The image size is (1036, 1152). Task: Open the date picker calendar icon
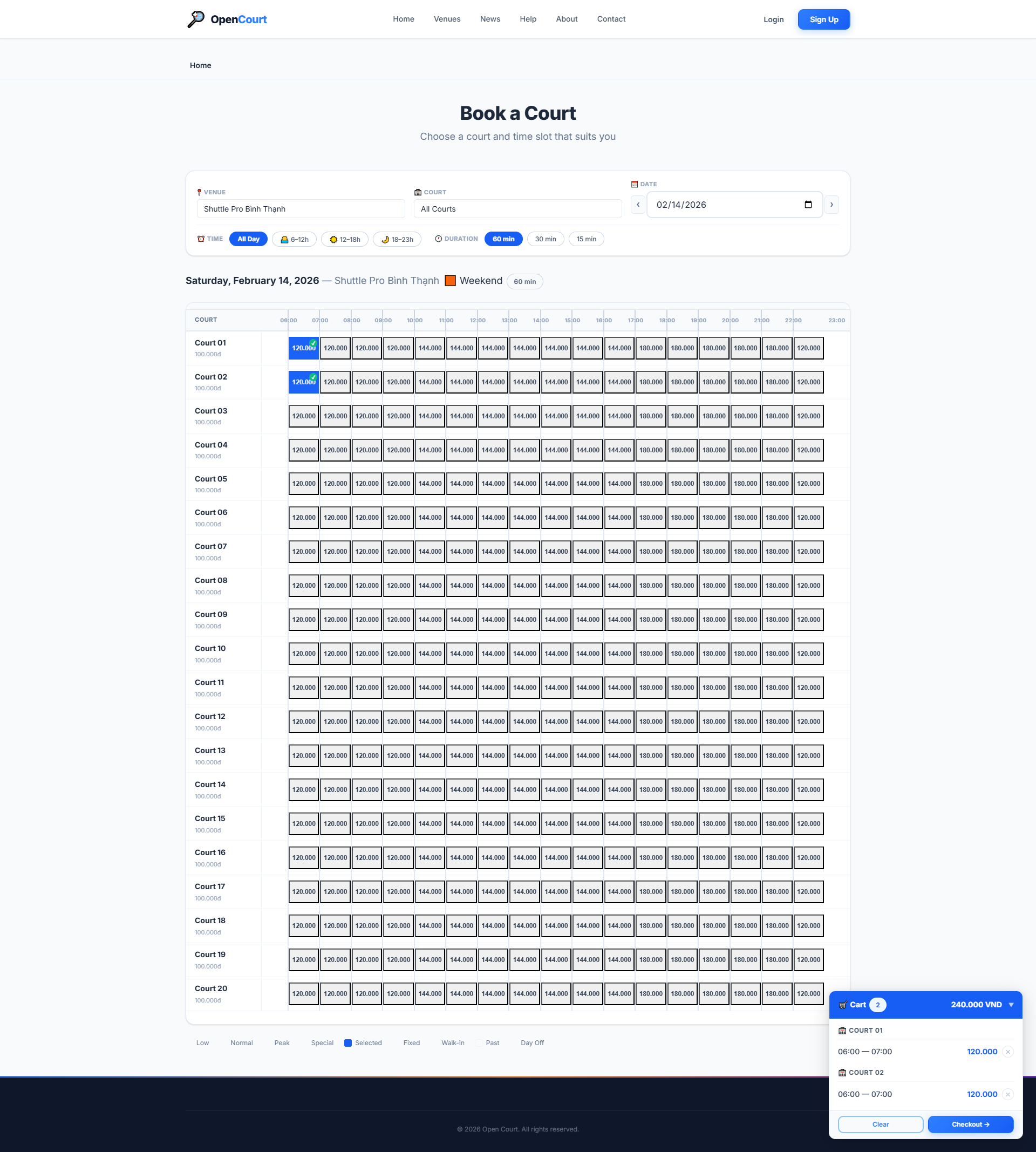point(808,205)
